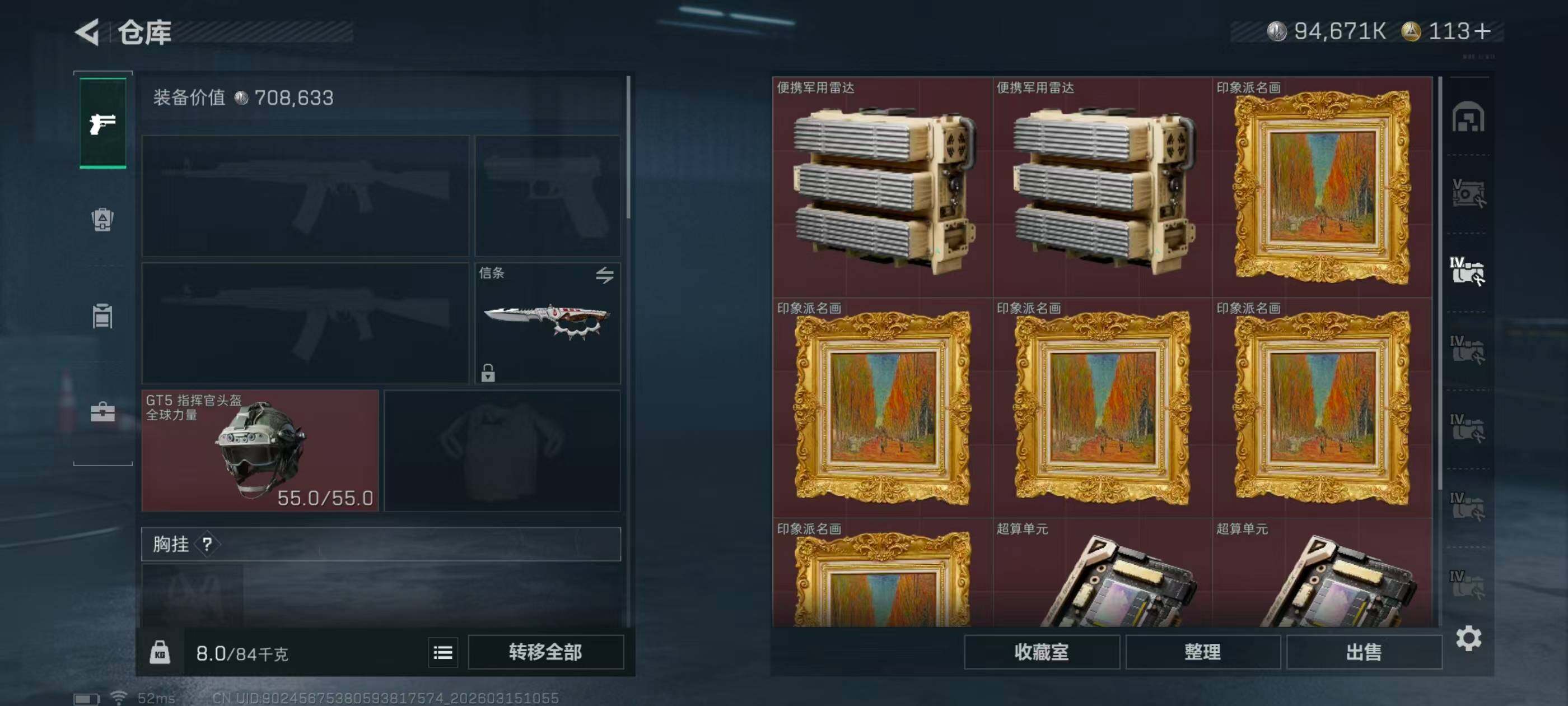Select the first 便携军用雷达 item in the stash
This screenshot has height=706, width=1568.
tap(883, 187)
